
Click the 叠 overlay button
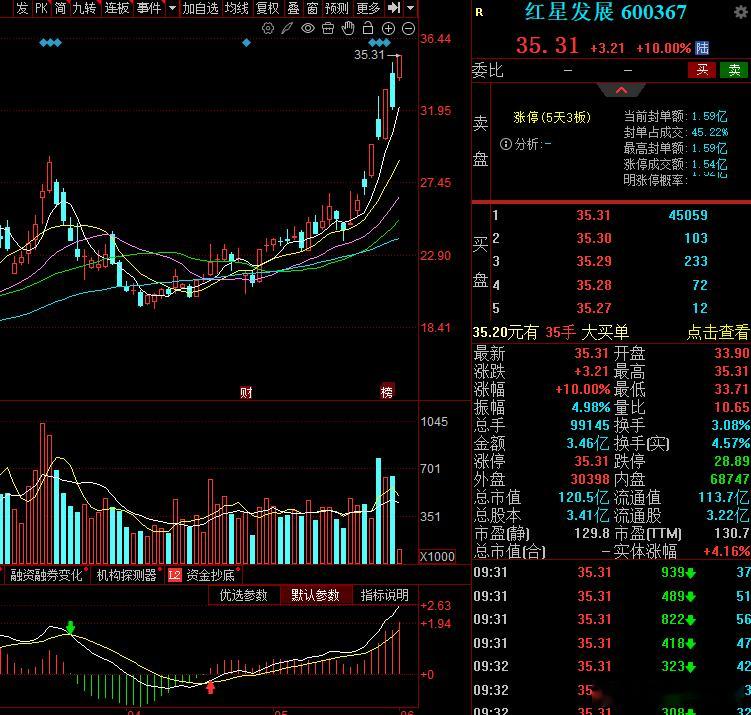[x=293, y=8]
